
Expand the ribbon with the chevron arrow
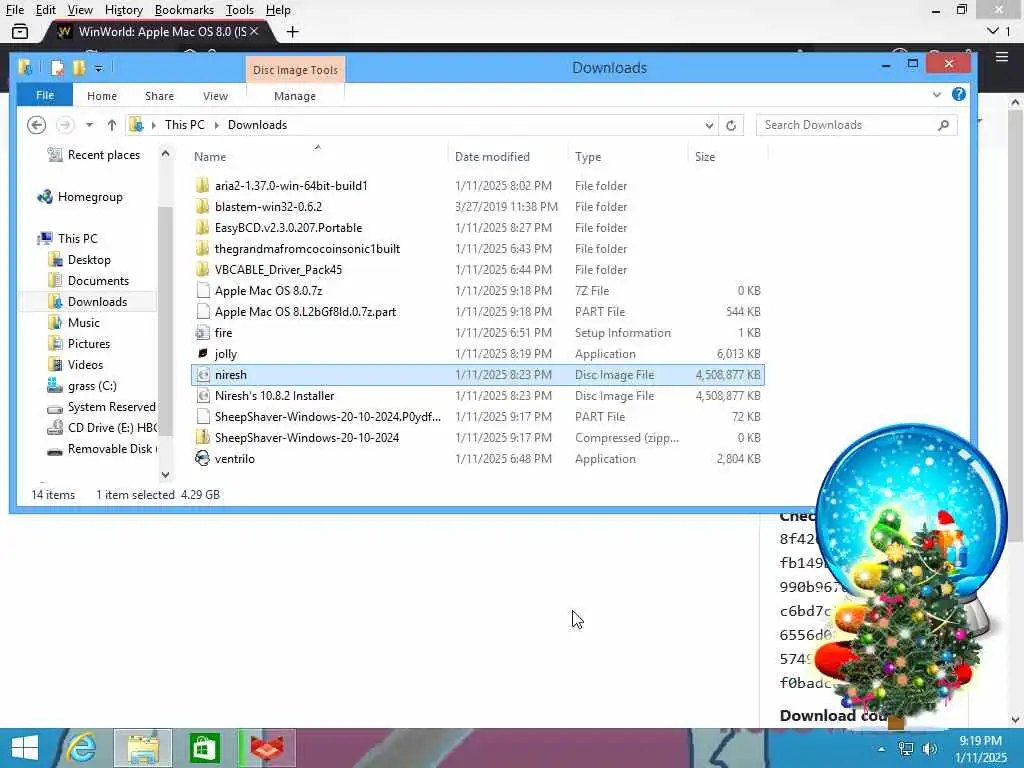tap(936, 95)
